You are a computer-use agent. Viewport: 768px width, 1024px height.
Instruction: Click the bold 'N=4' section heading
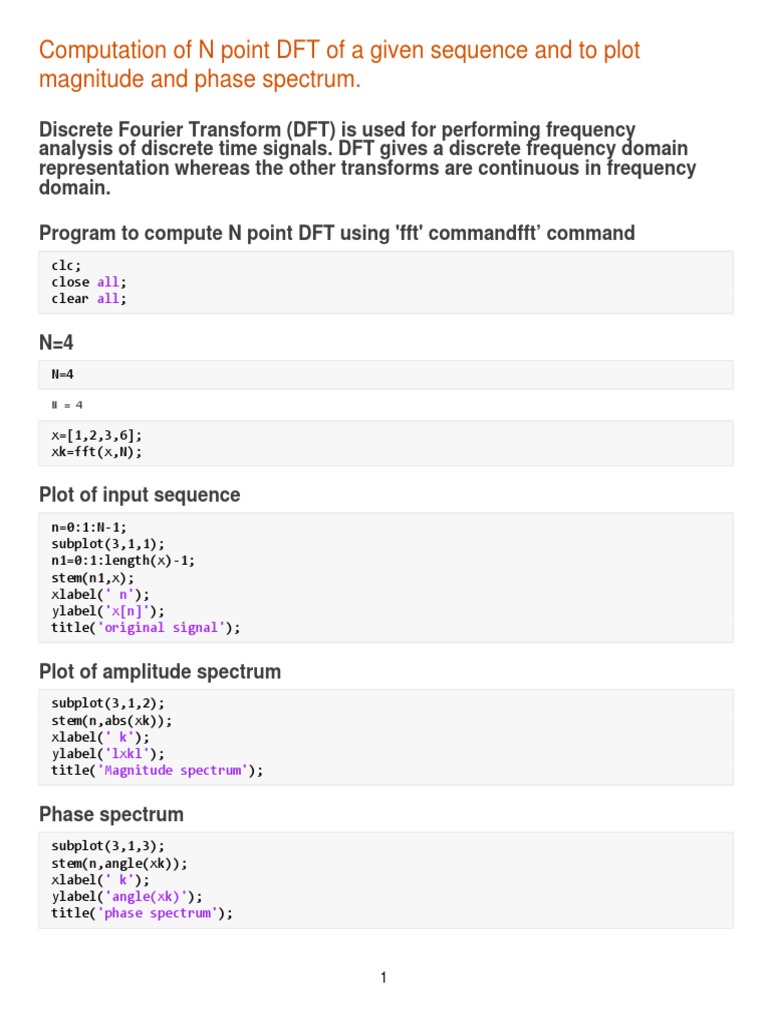56,343
